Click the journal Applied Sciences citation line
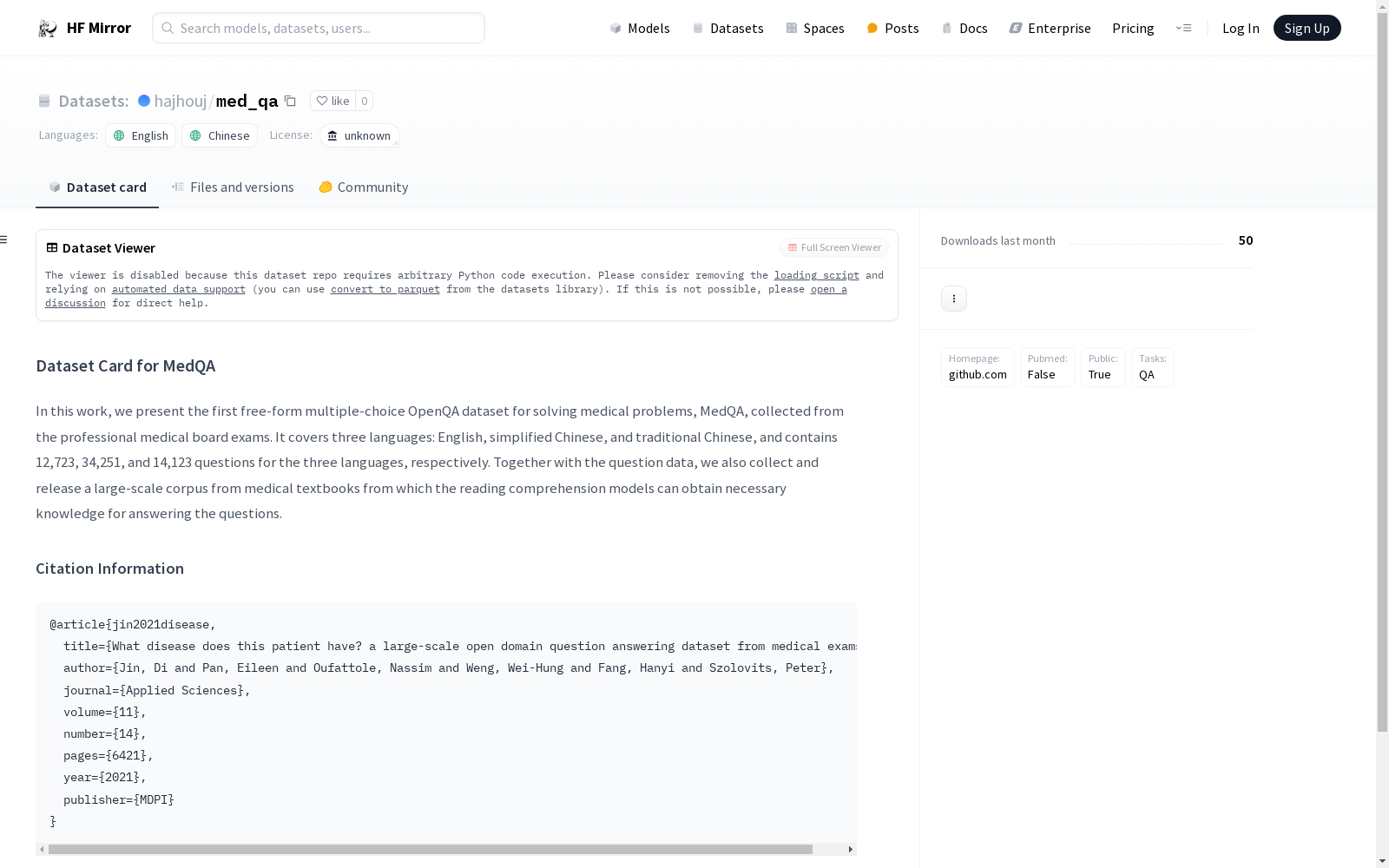Image resolution: width=1389 pixels, height=868 pixels. [157, 690]
